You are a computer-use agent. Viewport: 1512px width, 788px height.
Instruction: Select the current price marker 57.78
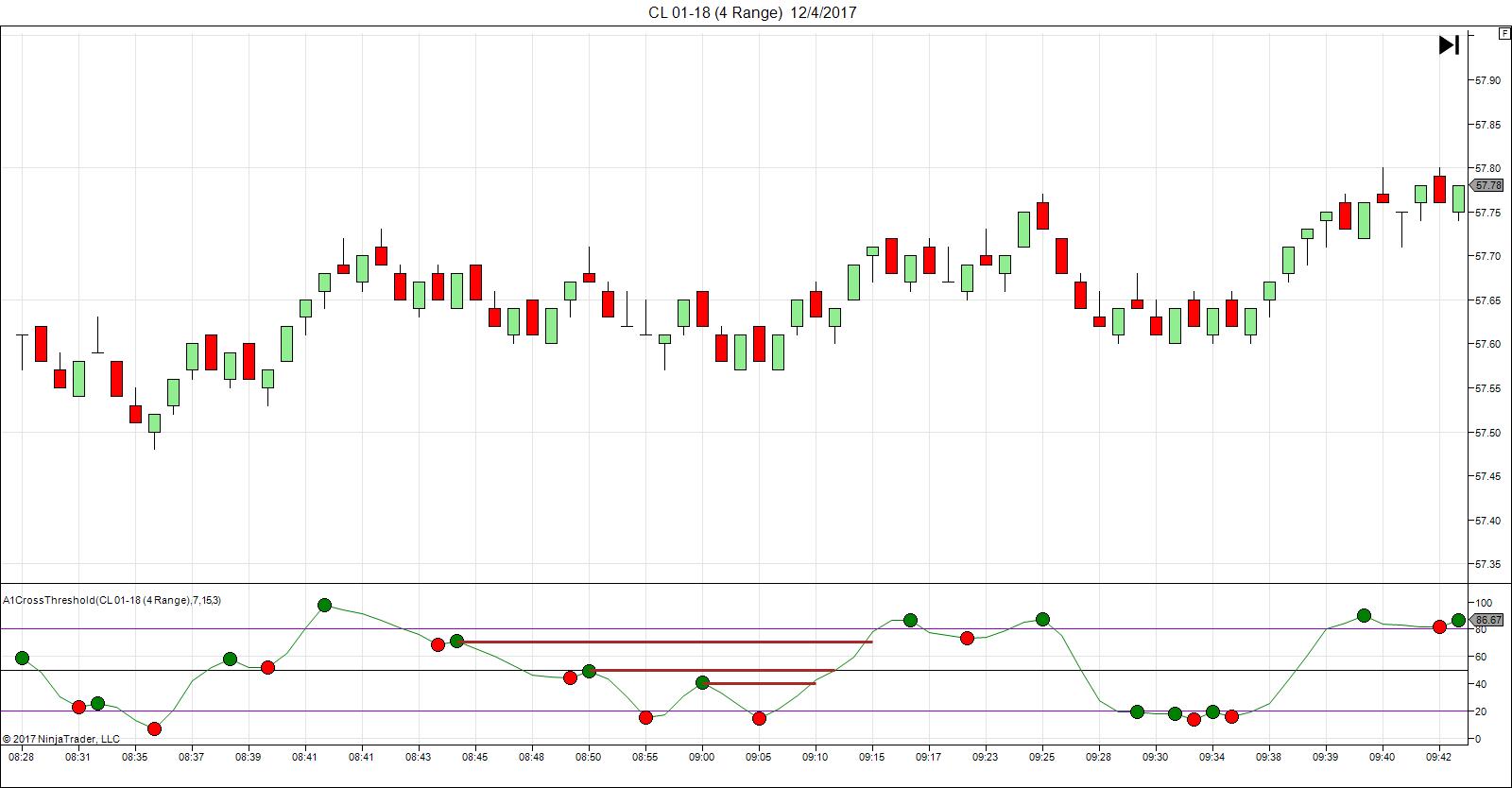pos(1488,185)
